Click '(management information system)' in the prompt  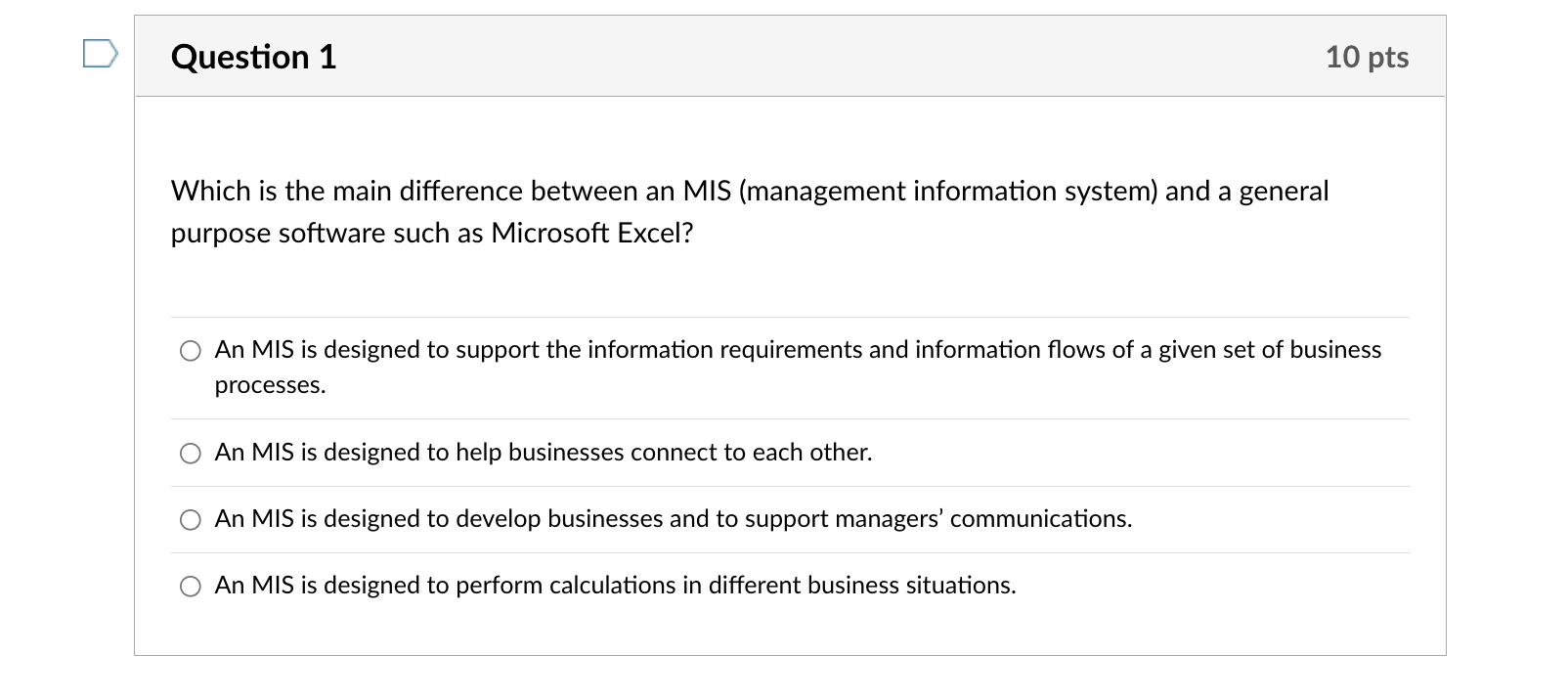(948, 191)
